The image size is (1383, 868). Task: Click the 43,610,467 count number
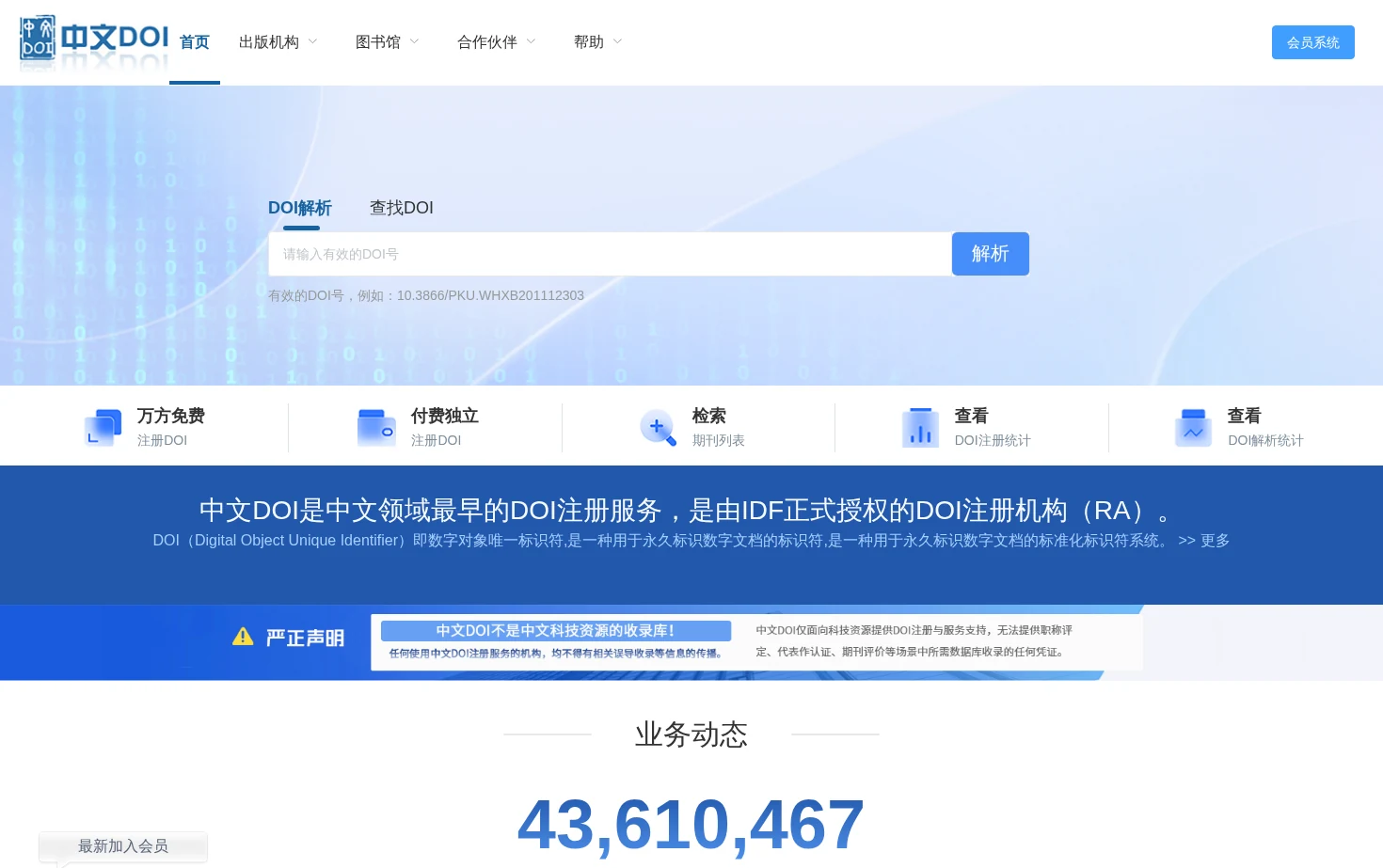tap(691, 825)
